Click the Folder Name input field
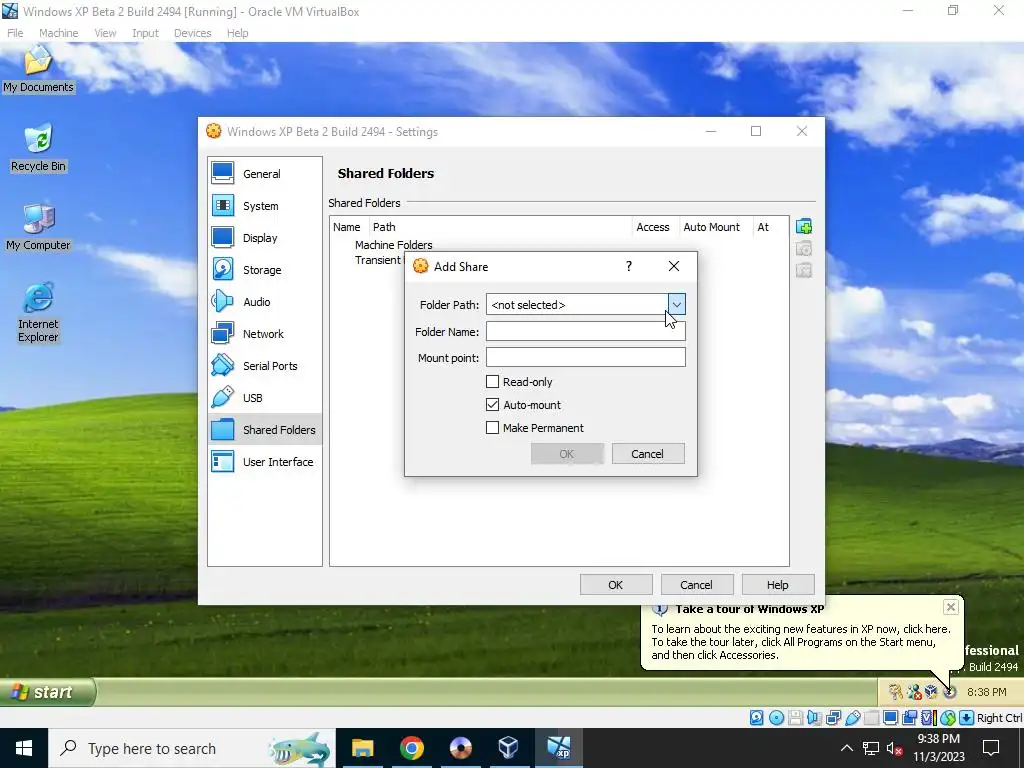 tap(585, 331)
